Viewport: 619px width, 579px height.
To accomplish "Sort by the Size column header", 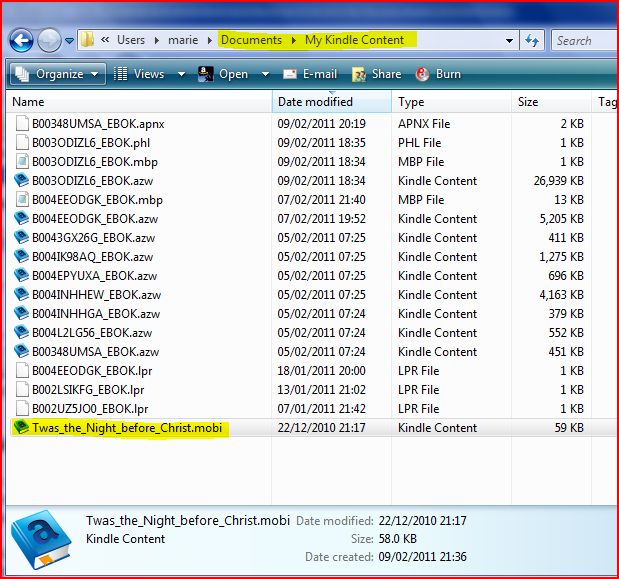I will point(551,102).
